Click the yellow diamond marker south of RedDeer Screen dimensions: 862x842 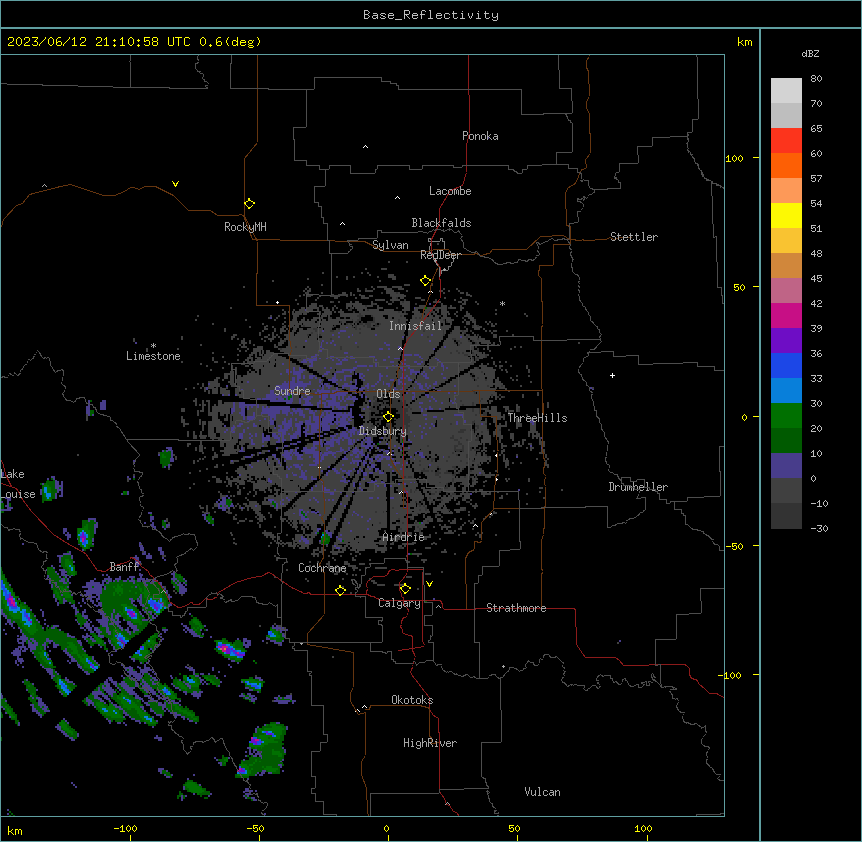point(425,281)
